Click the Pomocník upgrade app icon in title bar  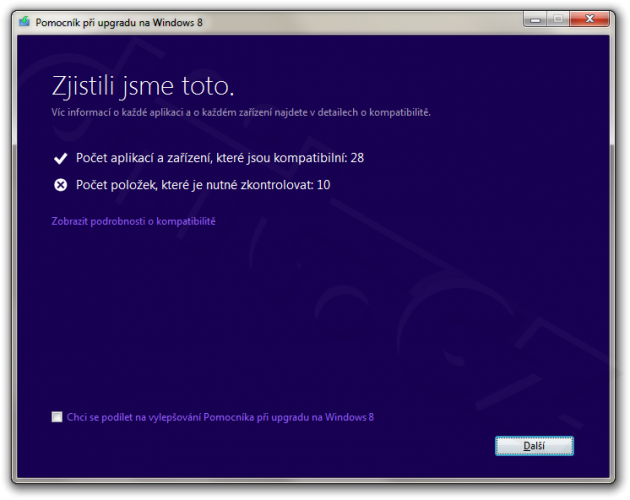coord(25,21)
